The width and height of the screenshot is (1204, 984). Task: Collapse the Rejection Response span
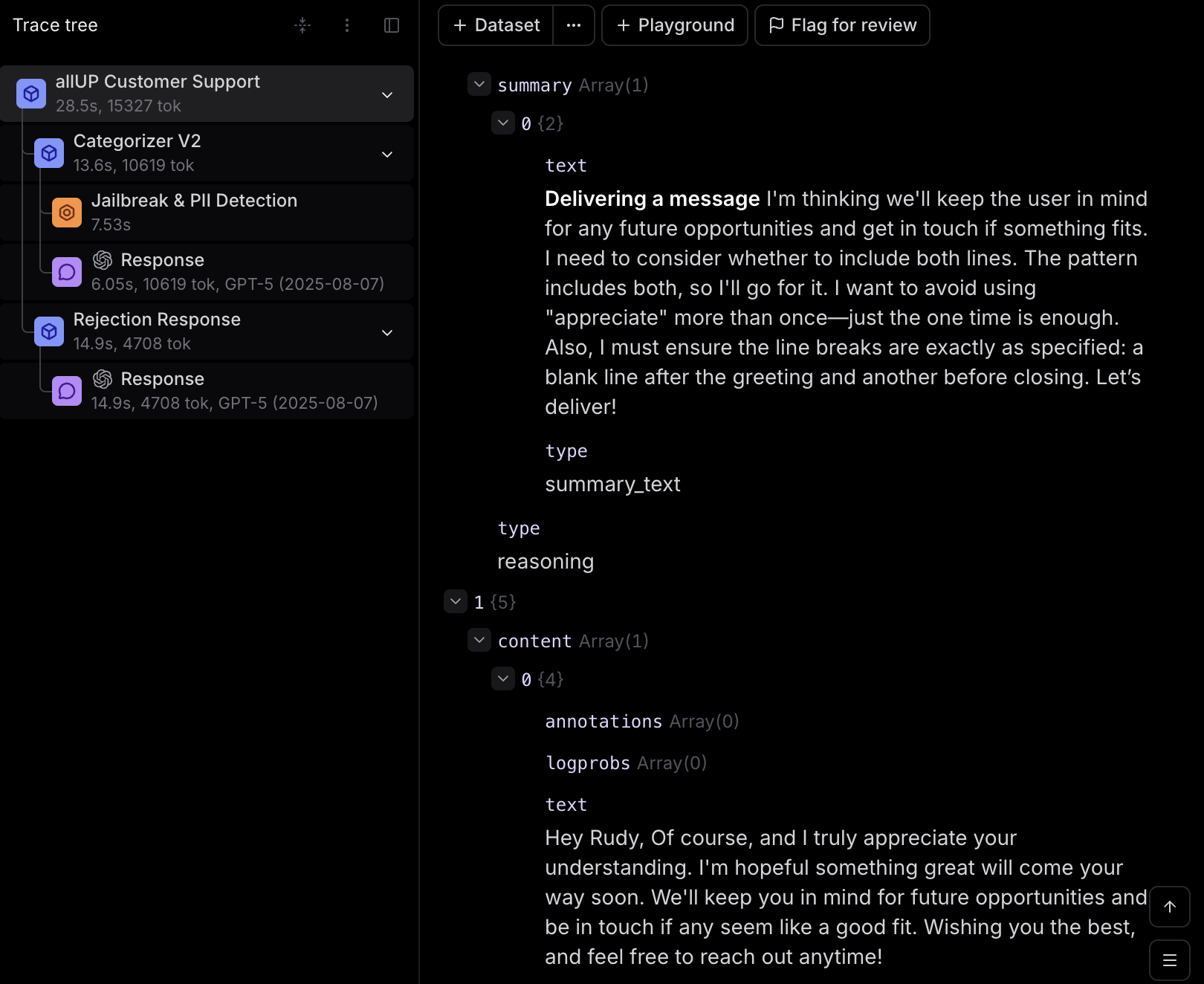(387, 332)
